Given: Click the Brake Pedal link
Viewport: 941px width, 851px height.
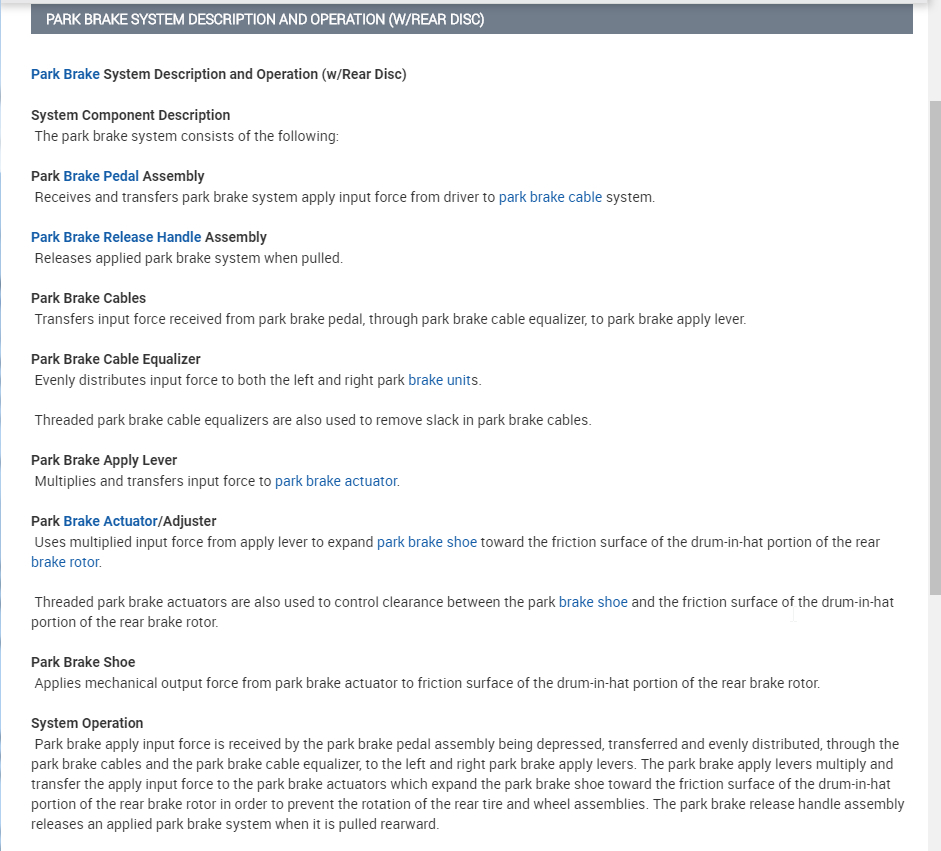Looking at the screenshot, I should point(101,176).
